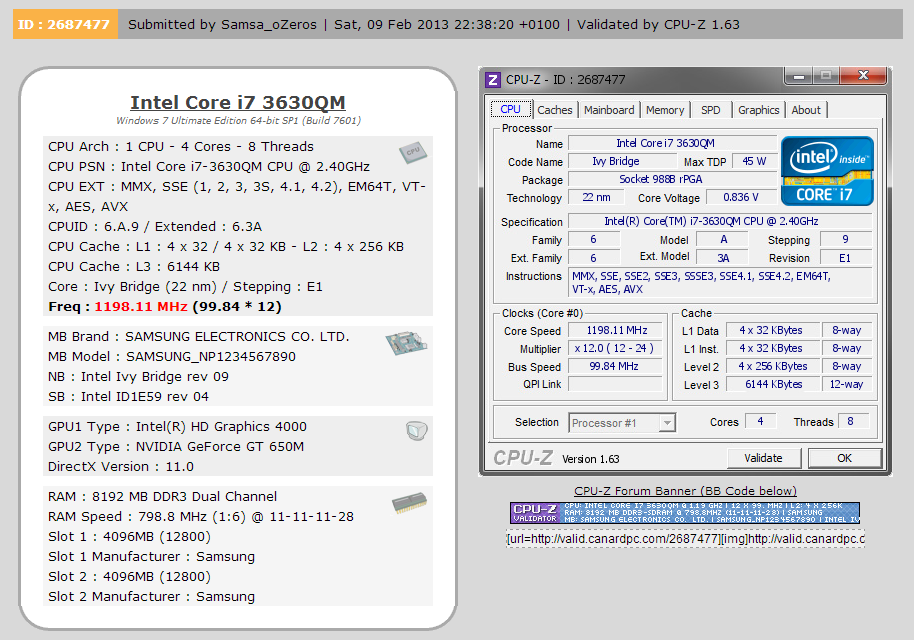Screen dimensions: 914x640
Task: Click the SB Intel ID1E59 rev 04 line
Action: pyautogui.click(x=128, y=397)
